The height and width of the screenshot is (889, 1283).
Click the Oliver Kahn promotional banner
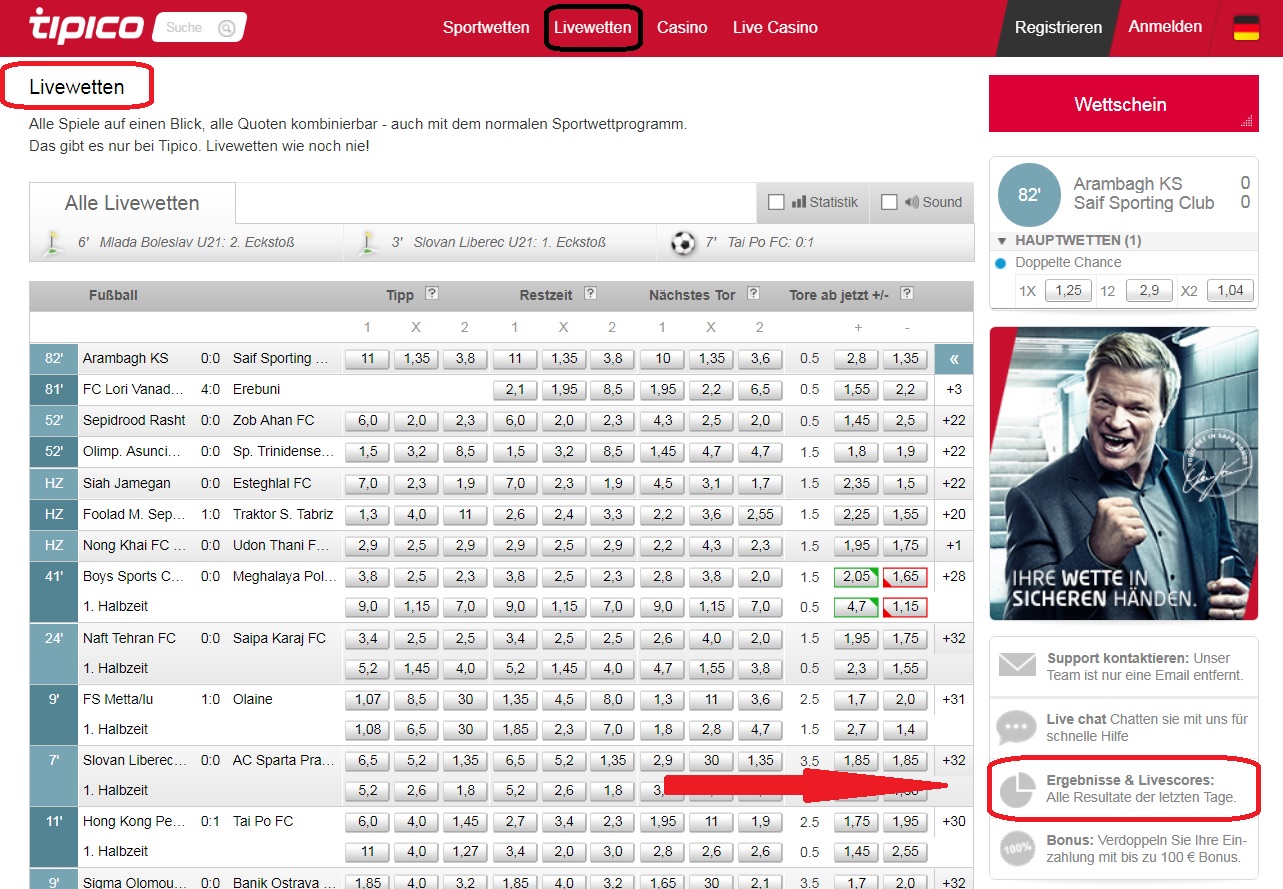click(x=1124, y=473)
